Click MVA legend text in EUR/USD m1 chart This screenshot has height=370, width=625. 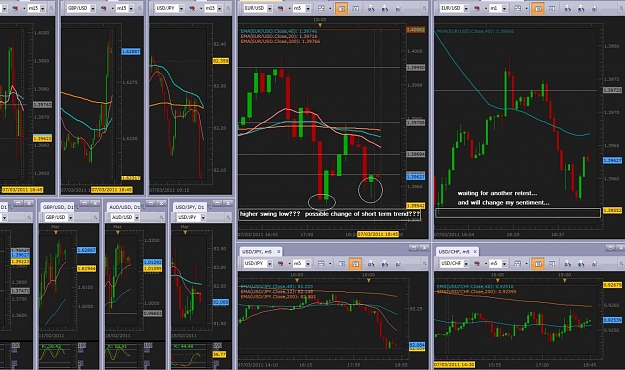pyautogui.click(x=476, y=31)
